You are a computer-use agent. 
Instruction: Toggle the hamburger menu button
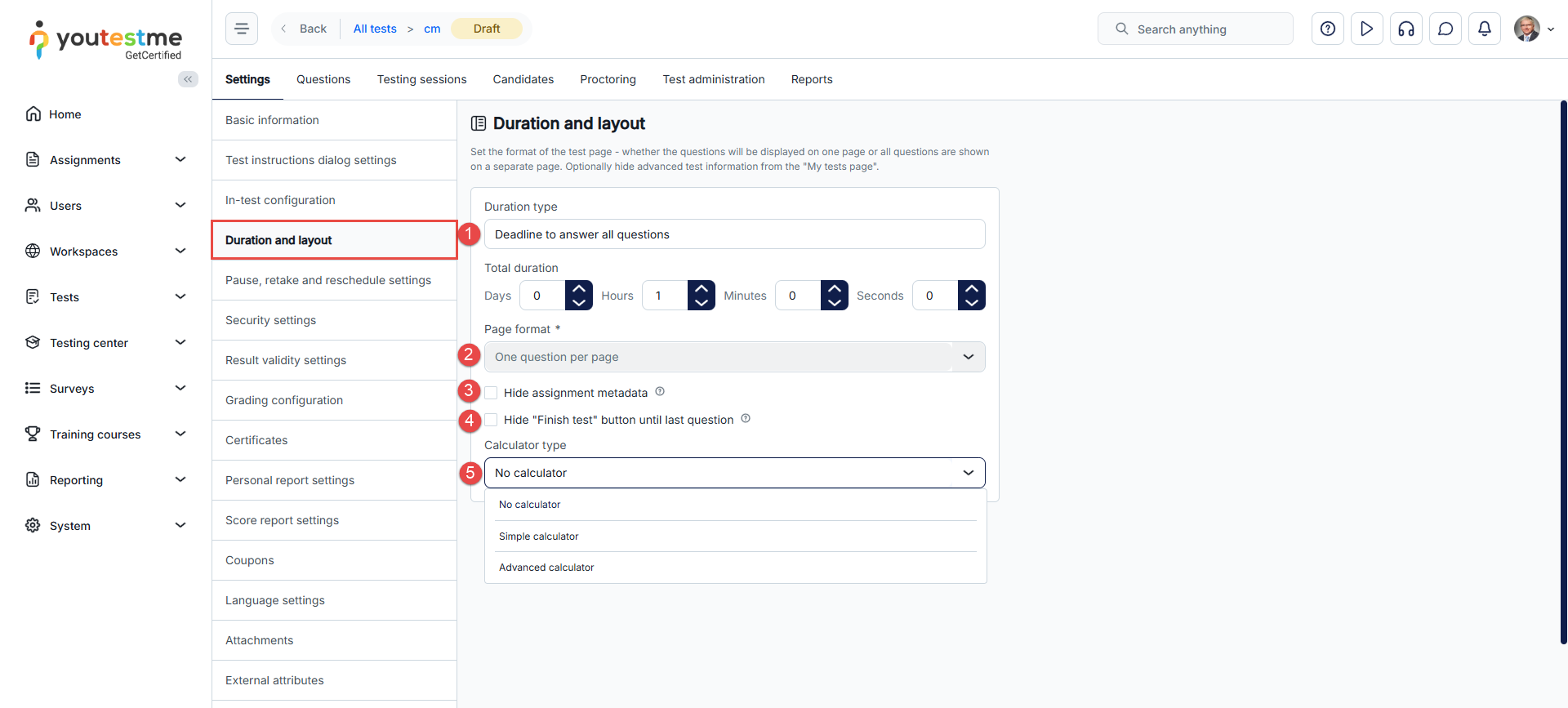pos(242,29)
